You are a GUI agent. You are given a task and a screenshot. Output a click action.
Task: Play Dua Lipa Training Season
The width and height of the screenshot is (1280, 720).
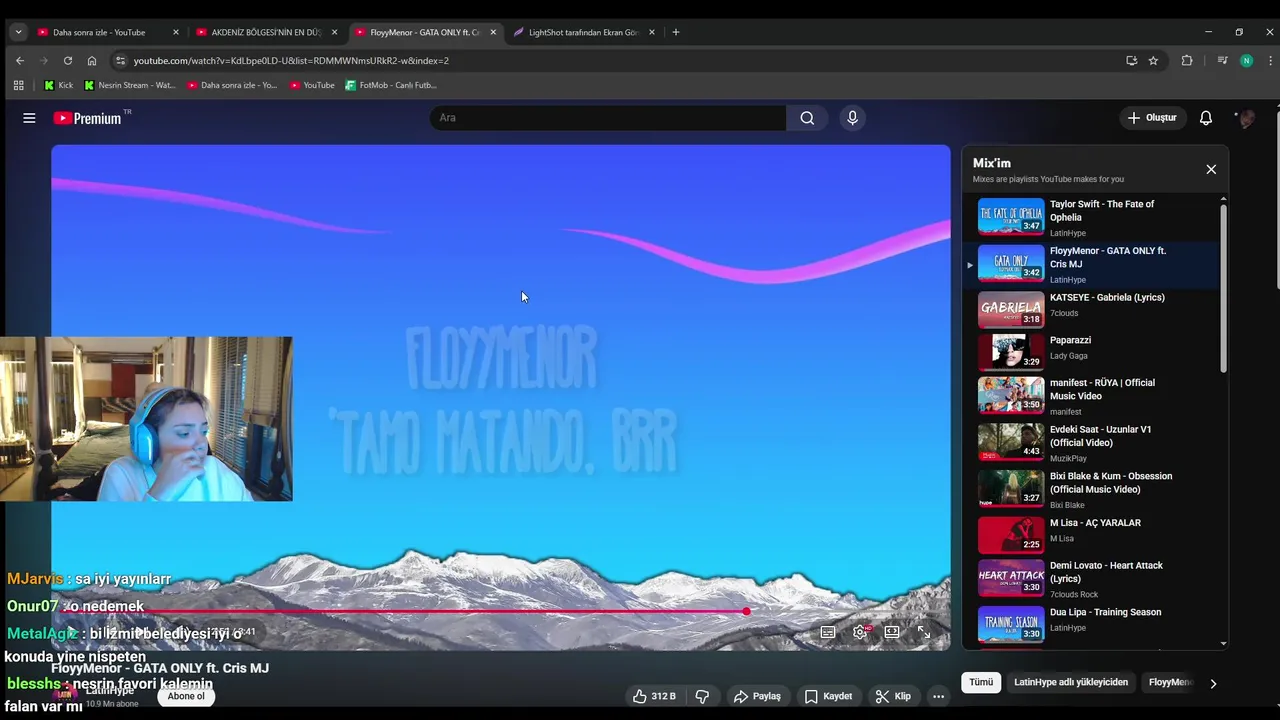(x=1091, y=624)
